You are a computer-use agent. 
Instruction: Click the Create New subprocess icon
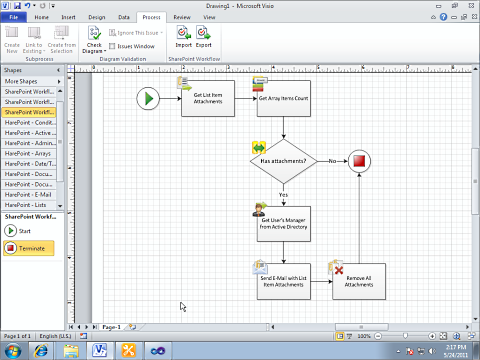point(12,33)
